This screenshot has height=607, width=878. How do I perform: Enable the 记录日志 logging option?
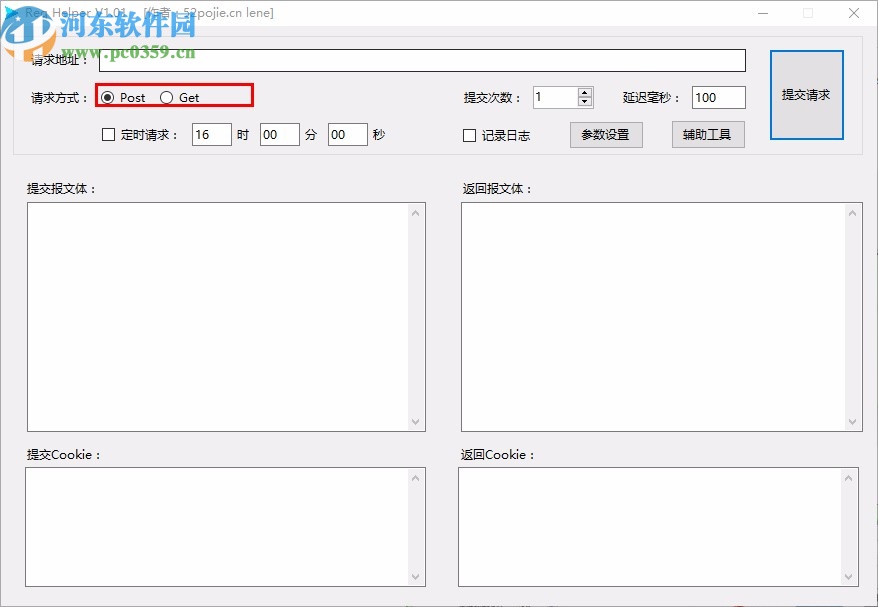(x=468, y=134)
